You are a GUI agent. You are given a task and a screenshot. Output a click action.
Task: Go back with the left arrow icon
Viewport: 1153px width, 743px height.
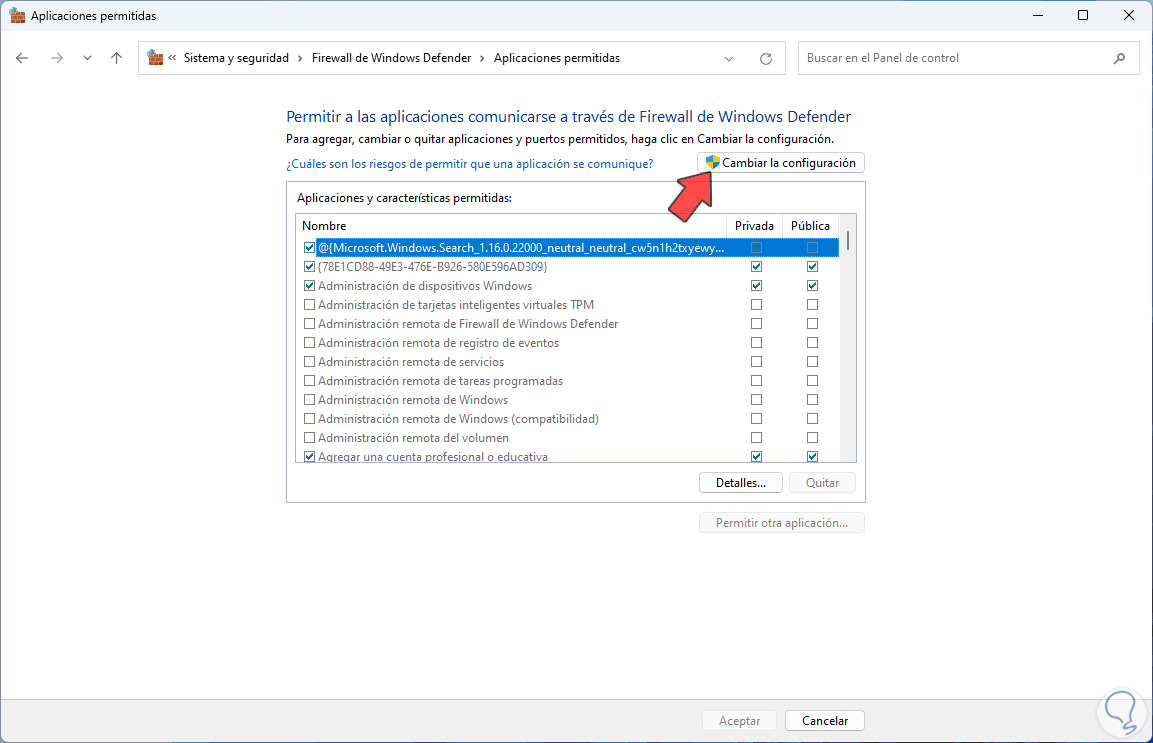[x=22, y=58]
